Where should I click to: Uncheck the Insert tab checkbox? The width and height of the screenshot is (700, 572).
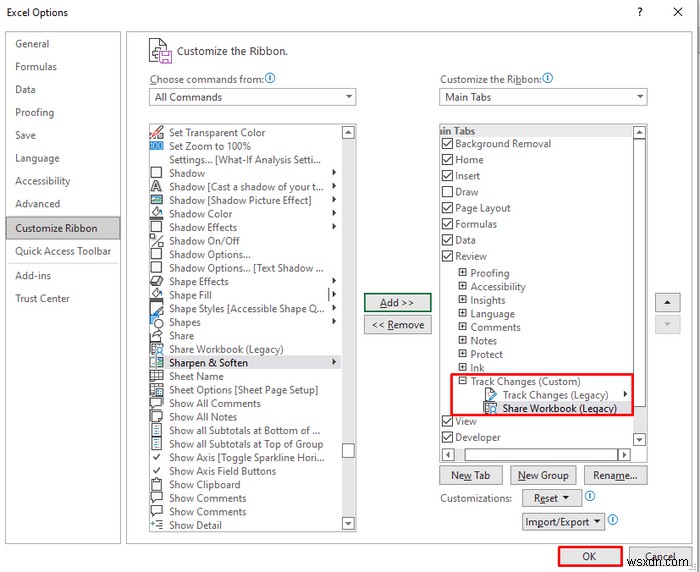(447, 176)
